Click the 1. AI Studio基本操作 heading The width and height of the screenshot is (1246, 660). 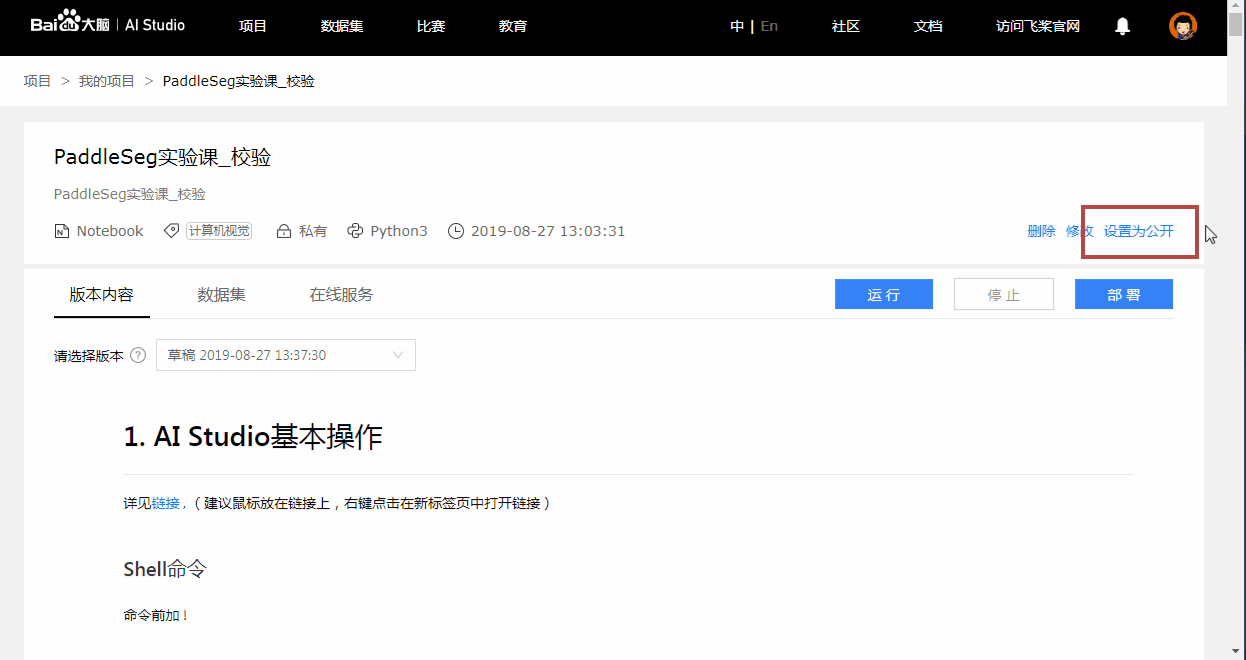253,437
